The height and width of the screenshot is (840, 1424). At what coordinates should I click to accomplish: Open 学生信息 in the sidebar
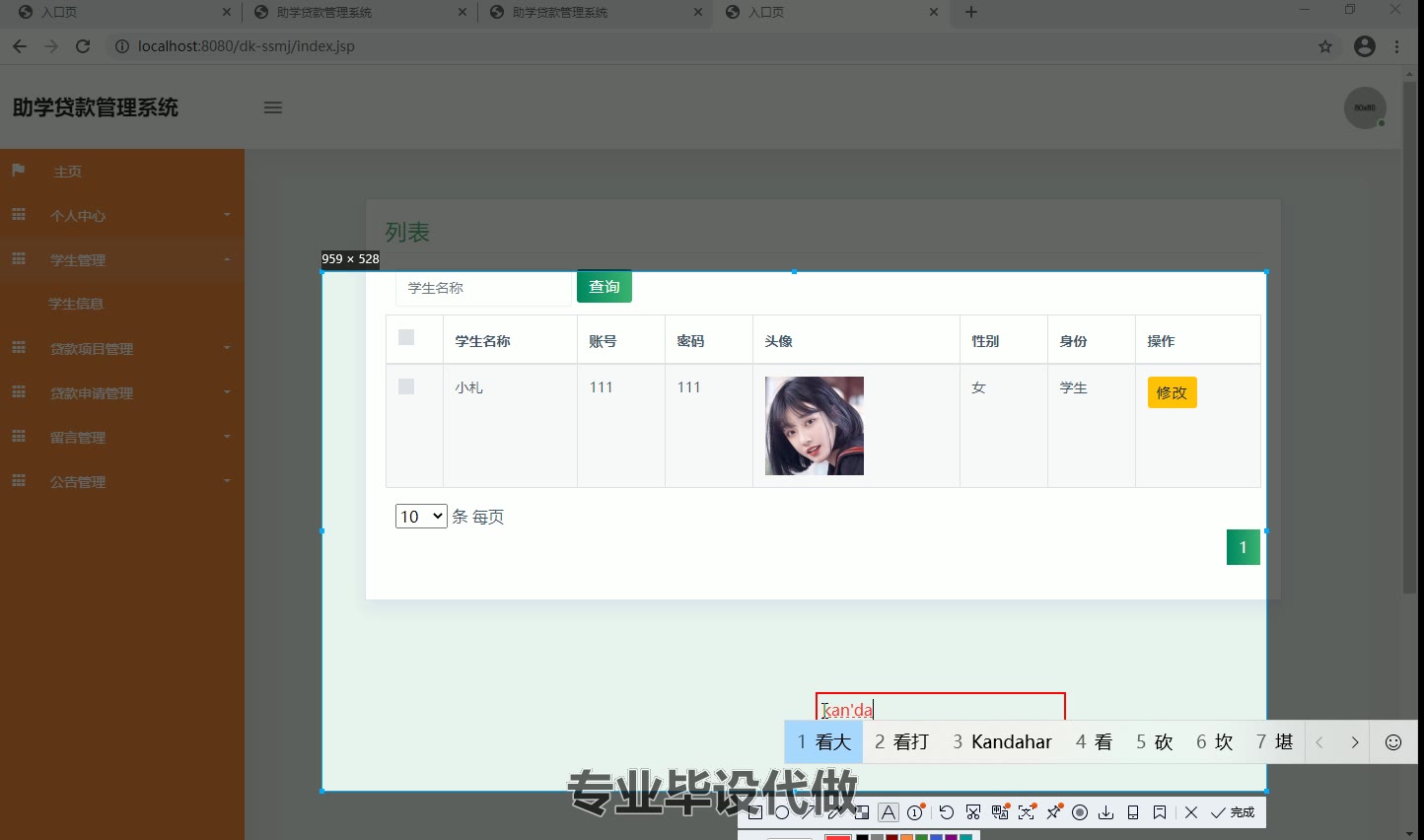point(76,304)
